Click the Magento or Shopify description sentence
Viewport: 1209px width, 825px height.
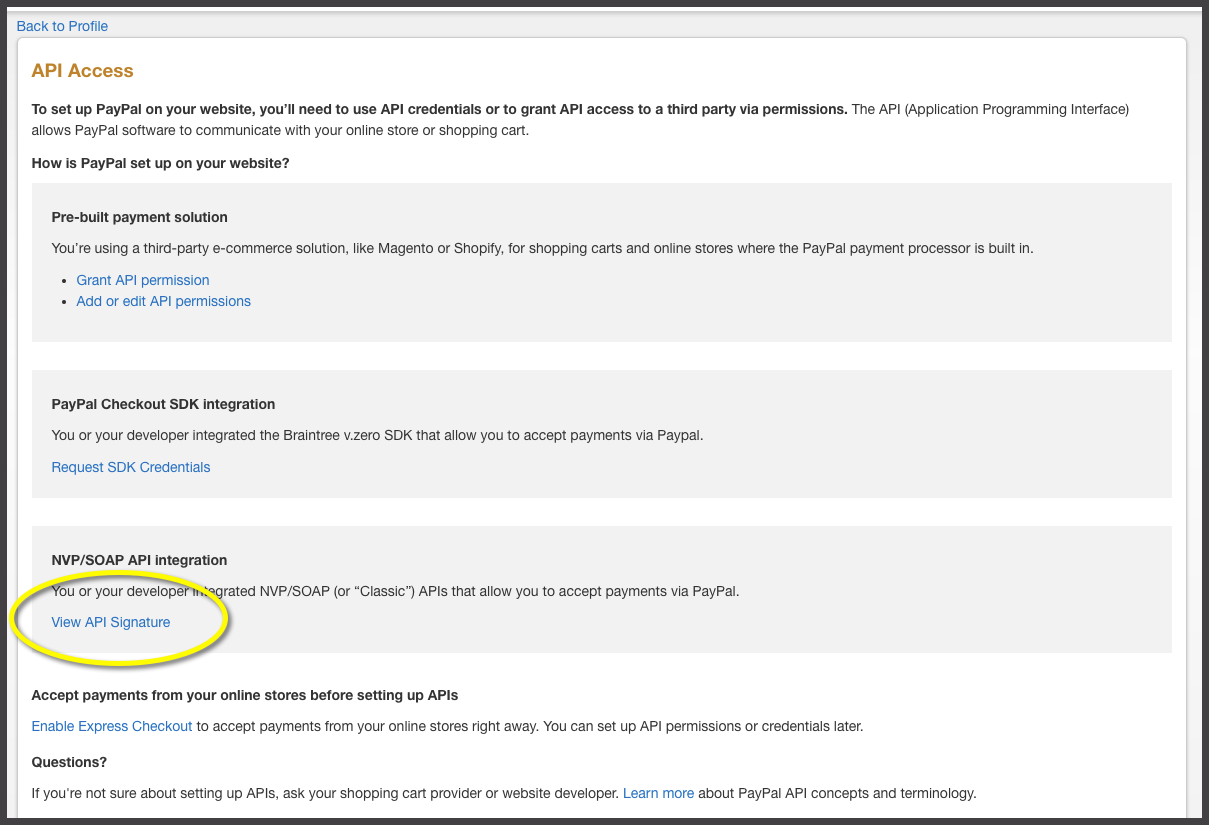click(542, 248)
